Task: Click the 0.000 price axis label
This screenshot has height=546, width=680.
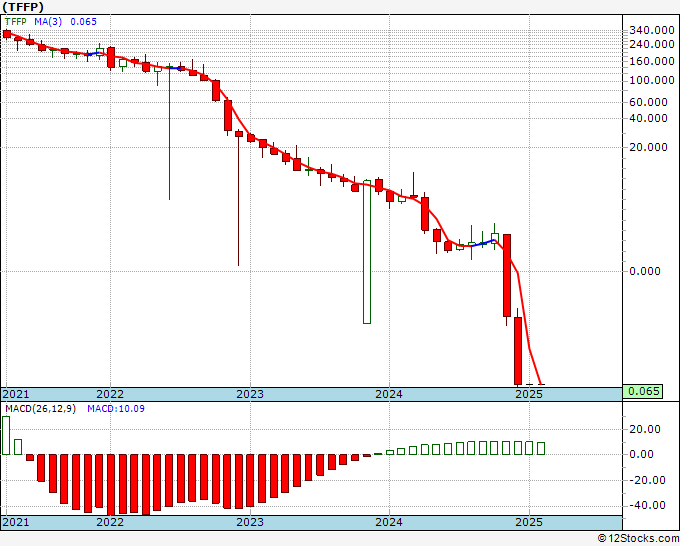Action: point(645,271)
